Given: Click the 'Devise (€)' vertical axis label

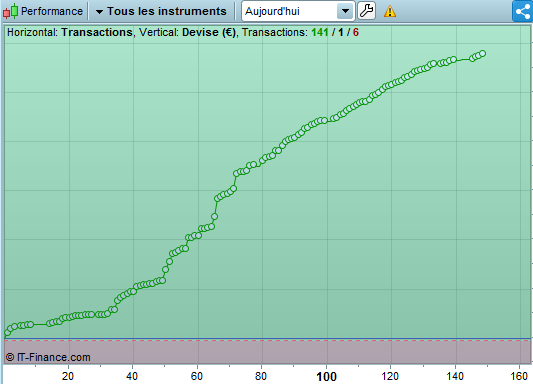Looking at the screenshot, I should (209, 32).
